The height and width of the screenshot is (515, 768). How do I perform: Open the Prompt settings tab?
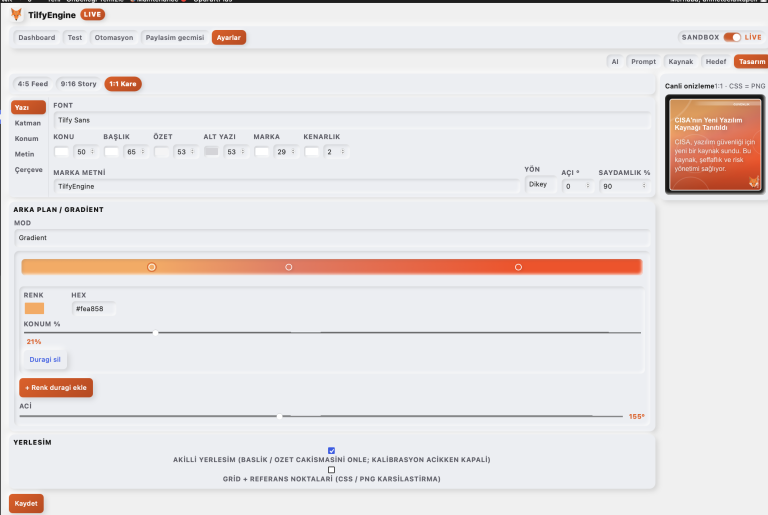click(x=643, y=61)
